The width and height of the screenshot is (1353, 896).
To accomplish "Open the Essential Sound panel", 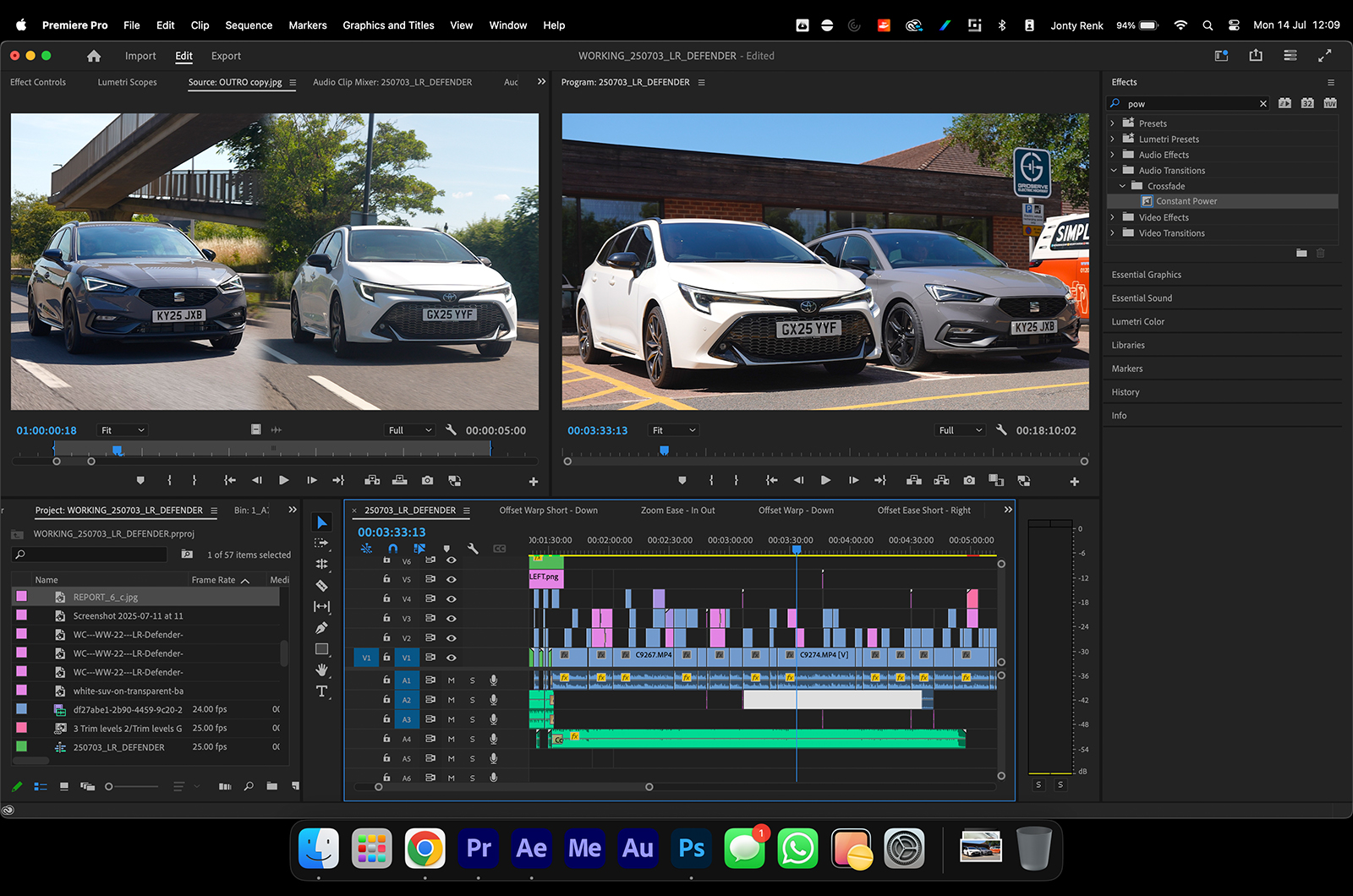I will tap(1142, 298).
